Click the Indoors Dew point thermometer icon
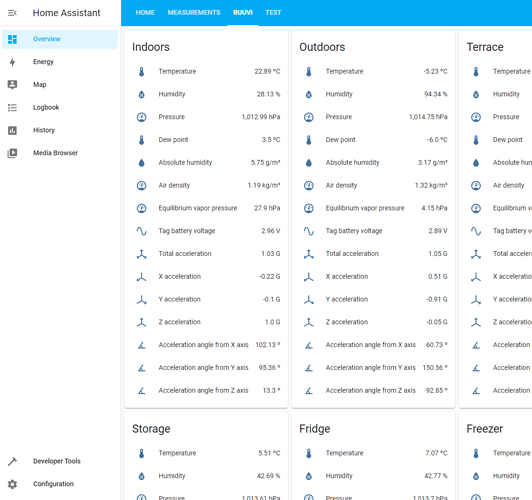The width and height of the screenshot is (532, 500). pos(141,140)
